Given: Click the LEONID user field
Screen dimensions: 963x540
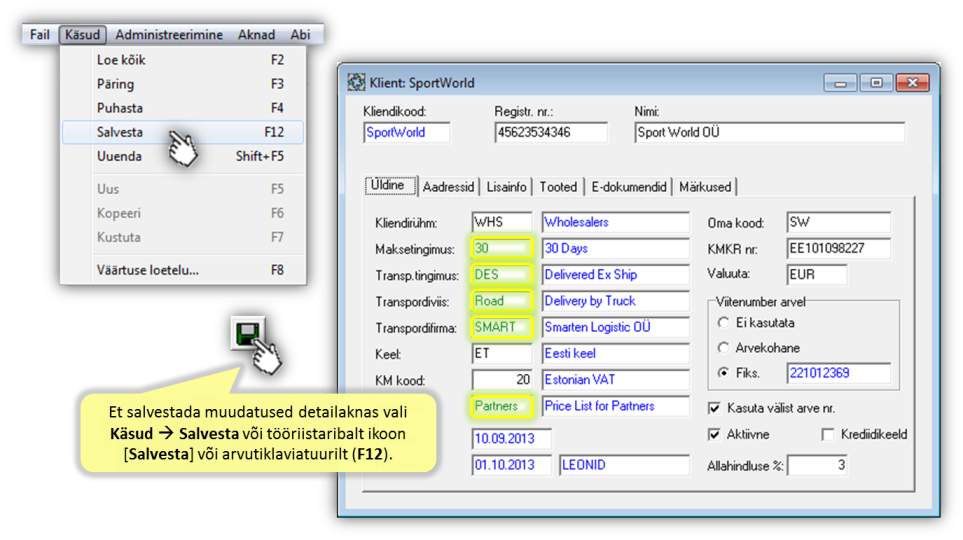Looking at the screenshot, I should point(624,465).
